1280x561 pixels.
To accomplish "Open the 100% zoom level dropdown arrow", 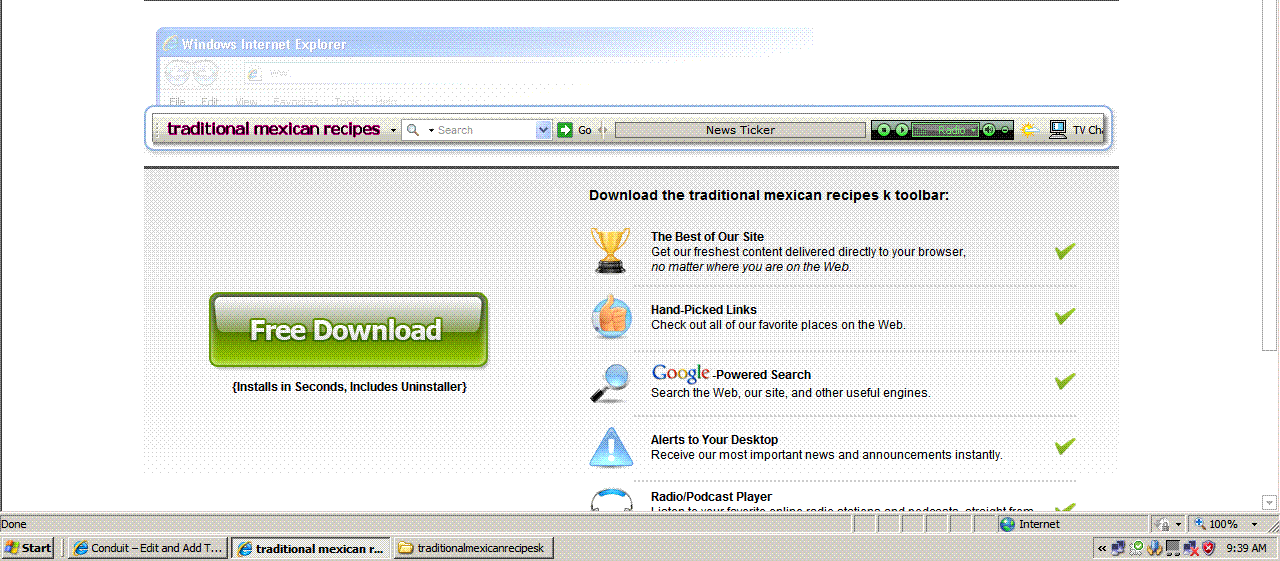I will (x=1254, y=524).
